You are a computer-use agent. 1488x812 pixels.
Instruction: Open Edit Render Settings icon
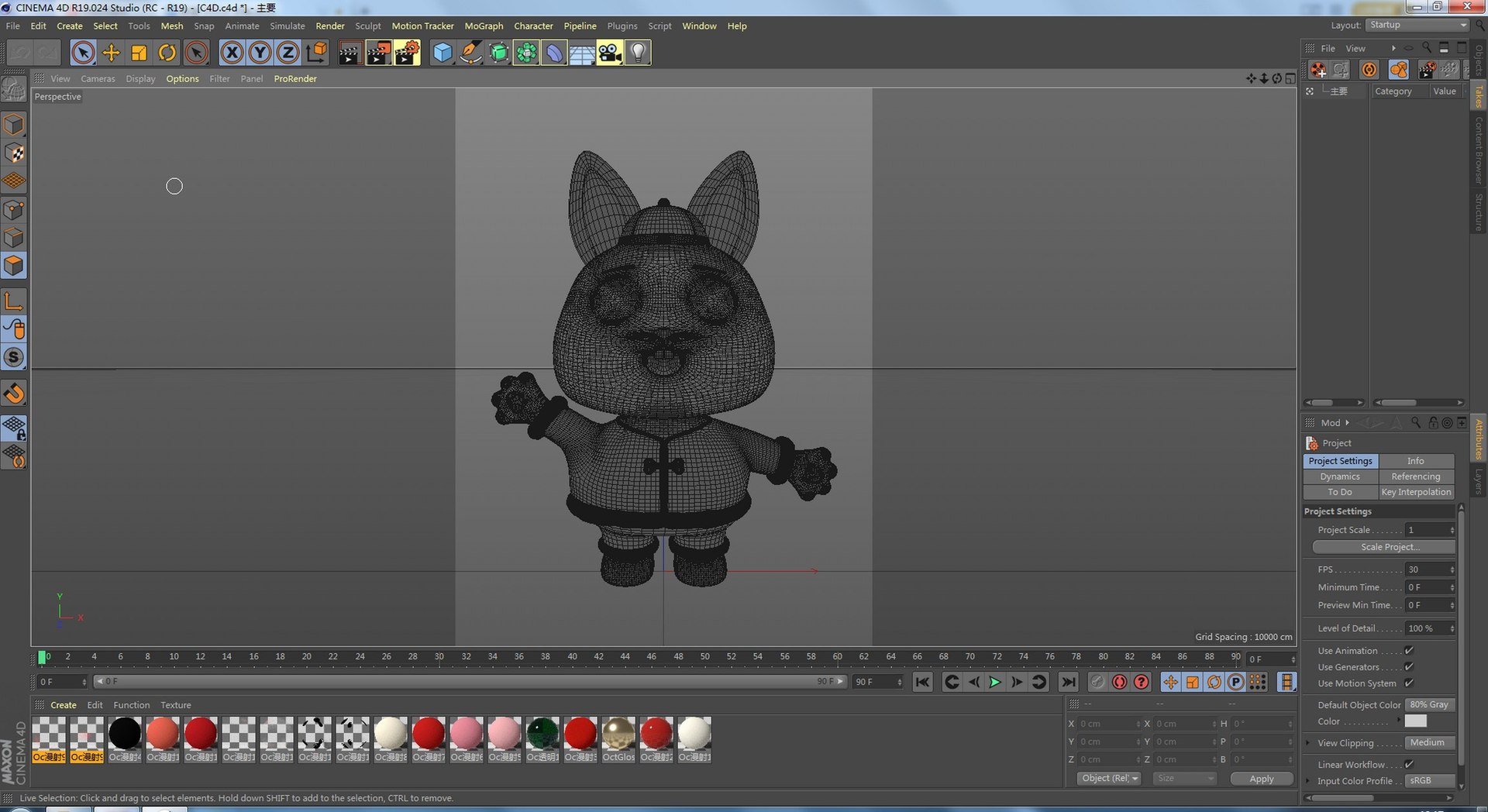pyautogui.click(x=406, y=53)
